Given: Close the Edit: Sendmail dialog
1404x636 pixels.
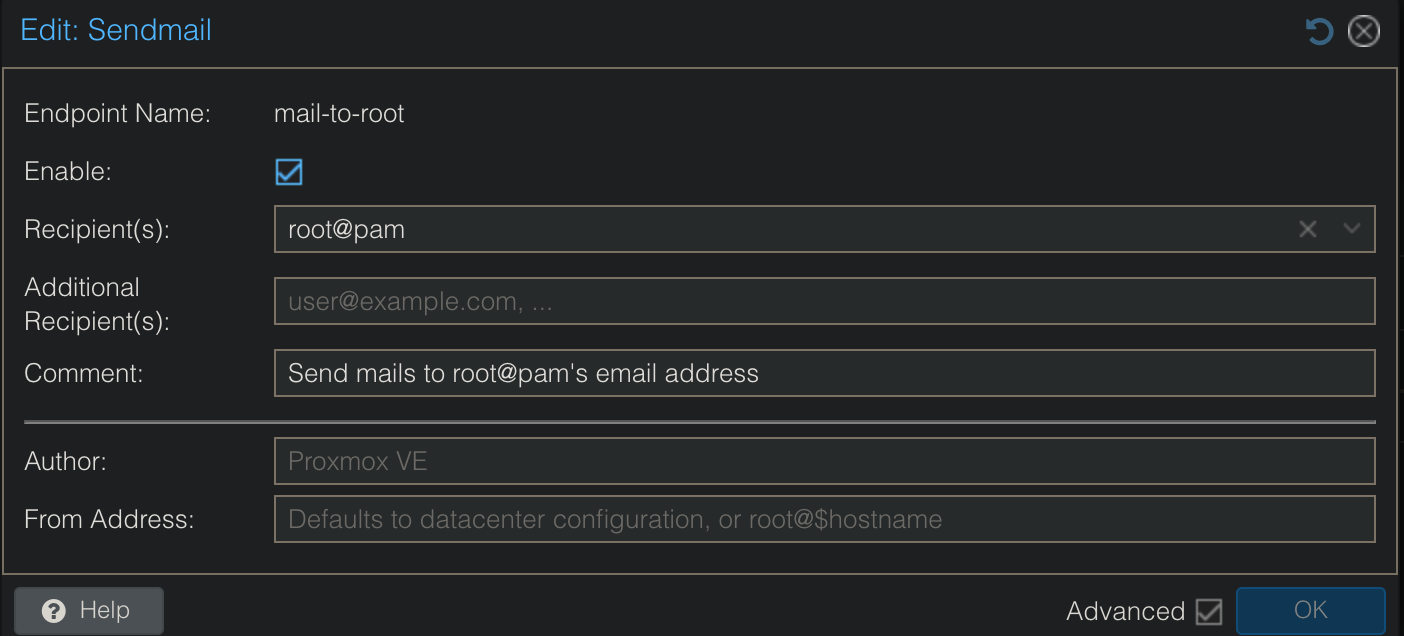Looking at the screenshot, I should pos(1364,32).
